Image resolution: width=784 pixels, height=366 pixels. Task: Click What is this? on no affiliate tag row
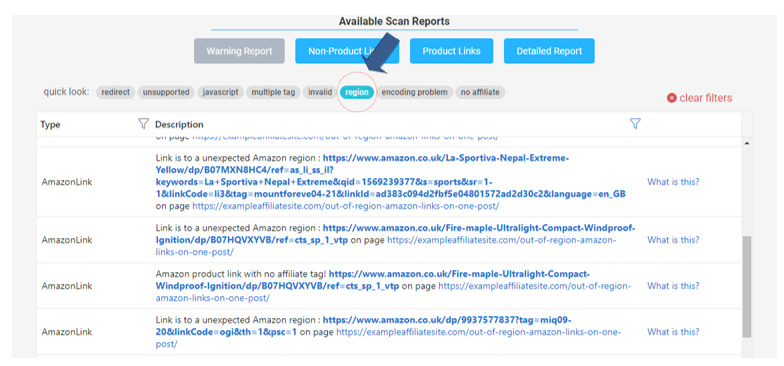pyautogui.click(x=673, y=286)
